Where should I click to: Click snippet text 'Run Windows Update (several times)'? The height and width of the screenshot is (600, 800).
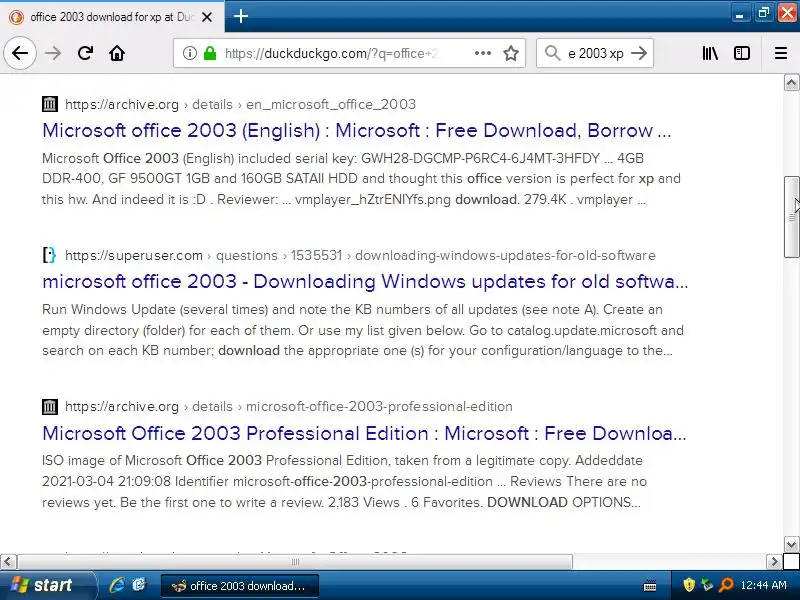pyautogui.click(x=363, y=330)
